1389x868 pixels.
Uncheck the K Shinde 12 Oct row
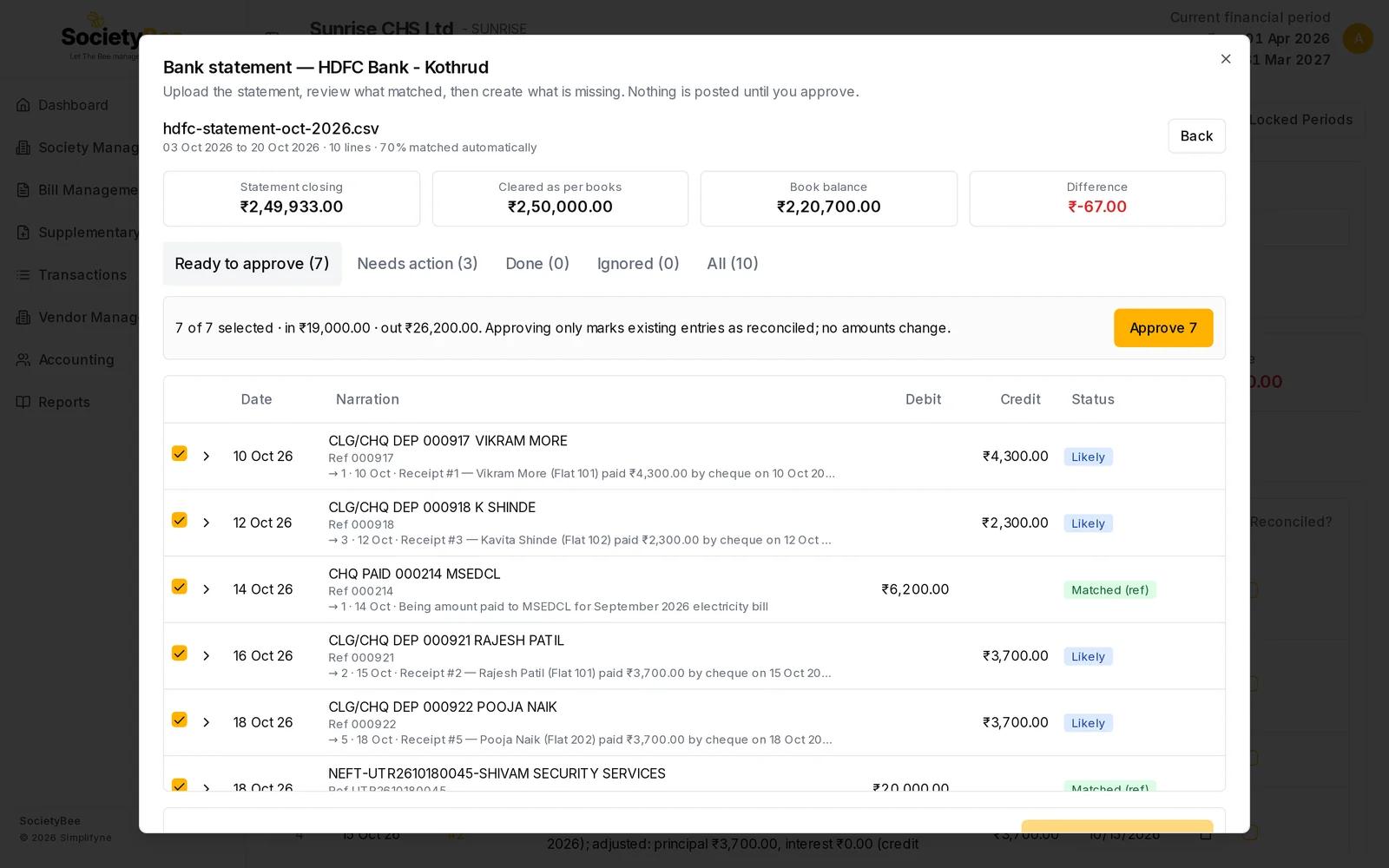click(x=180, y=520)
